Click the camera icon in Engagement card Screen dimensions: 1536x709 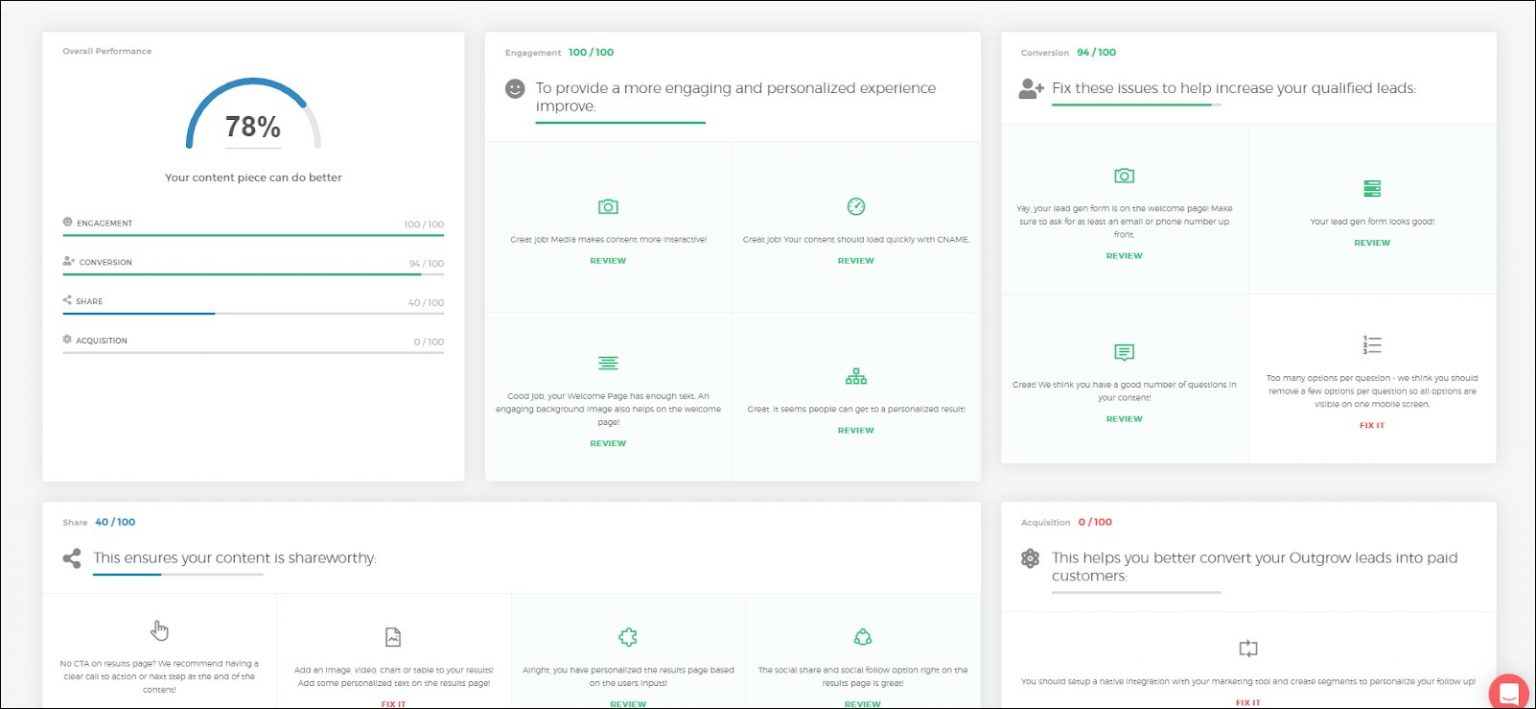tap(607, 207)
